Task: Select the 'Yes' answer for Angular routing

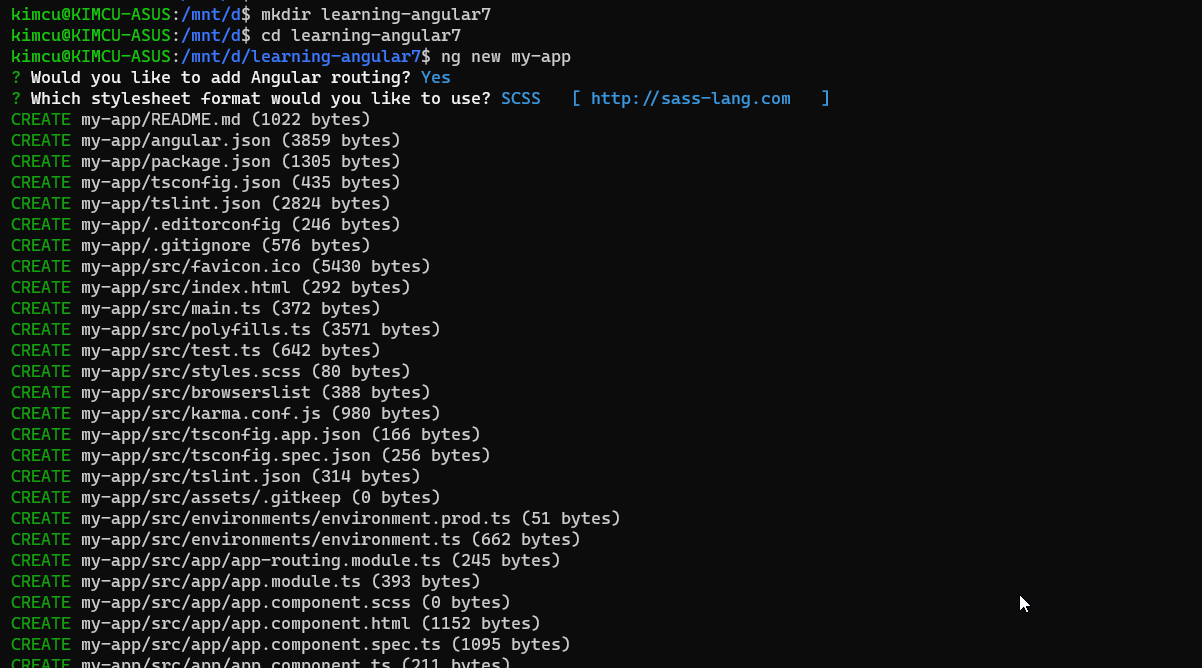Action: tap(435, 77)
